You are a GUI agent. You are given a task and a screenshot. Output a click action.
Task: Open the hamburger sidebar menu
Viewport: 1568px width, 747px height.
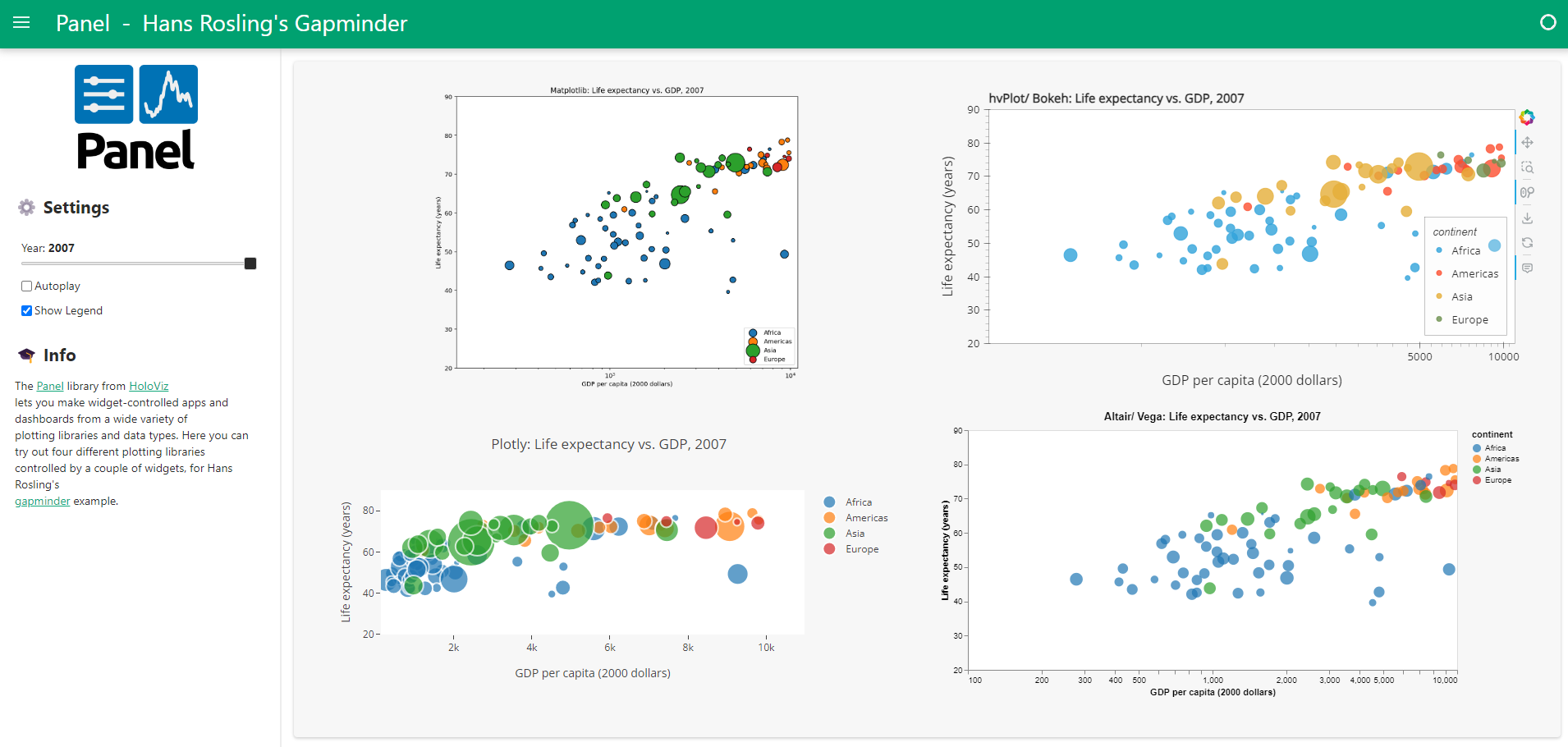[x=21, y=23]
